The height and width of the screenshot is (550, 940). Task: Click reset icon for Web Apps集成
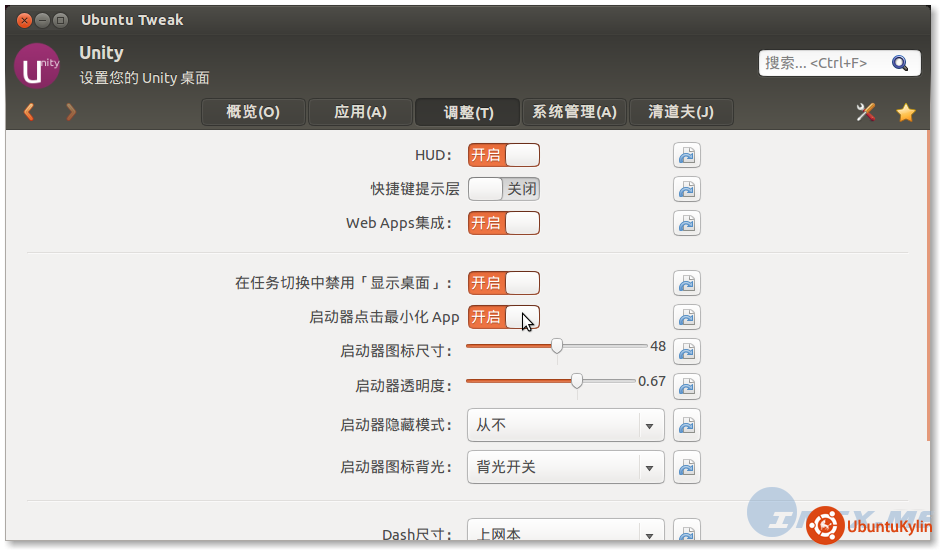coord(686,223)
